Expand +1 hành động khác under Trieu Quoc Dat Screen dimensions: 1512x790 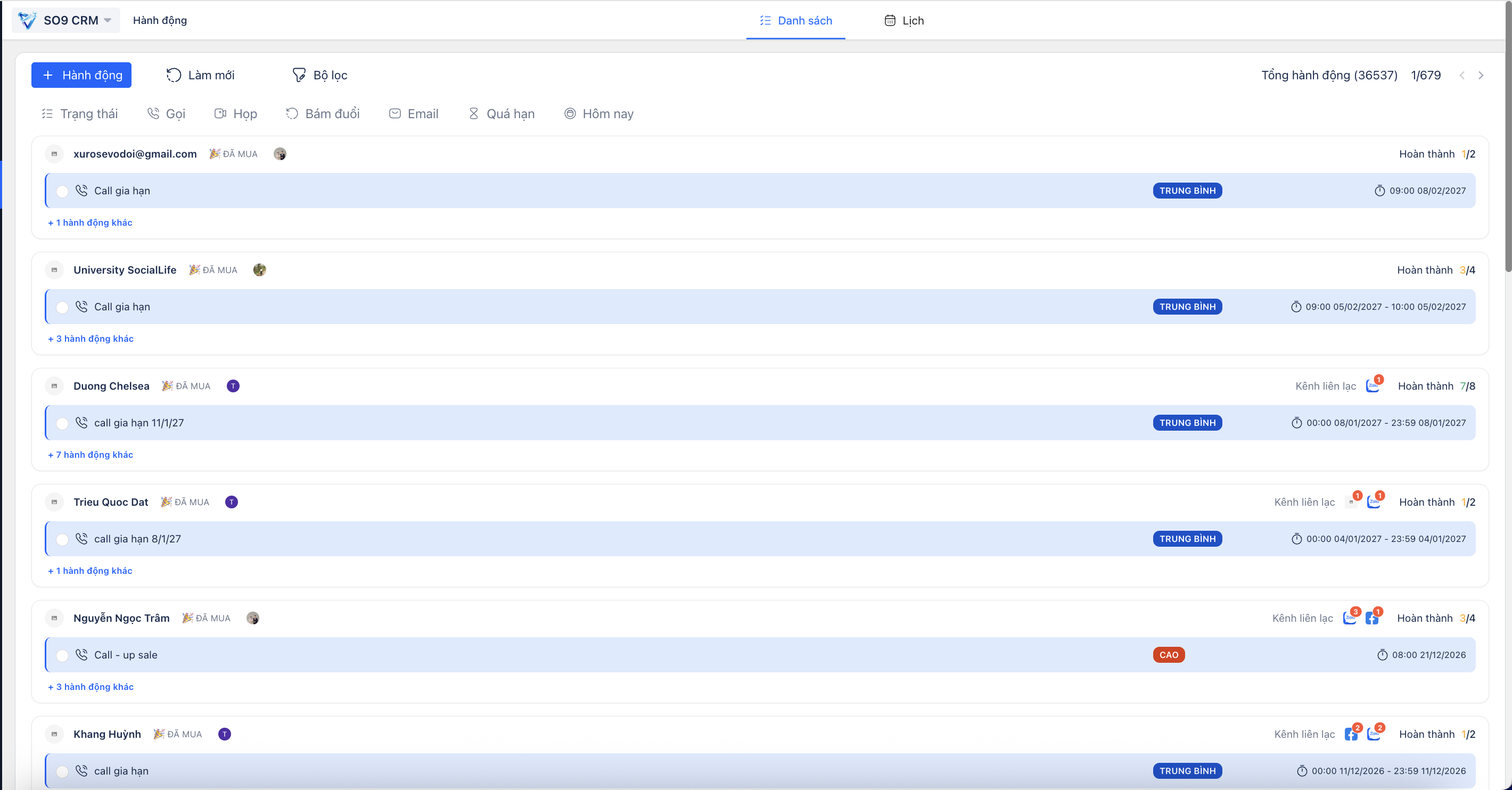click(x=91, y=571)
